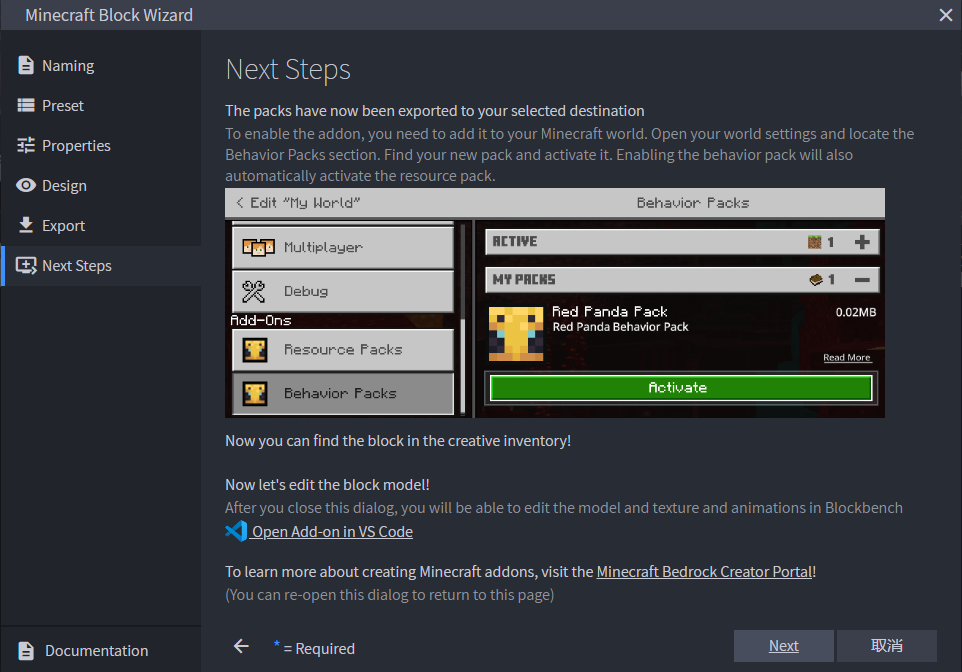Click the Preset list icon
The image size is (962, 672).
click(26, 106)
